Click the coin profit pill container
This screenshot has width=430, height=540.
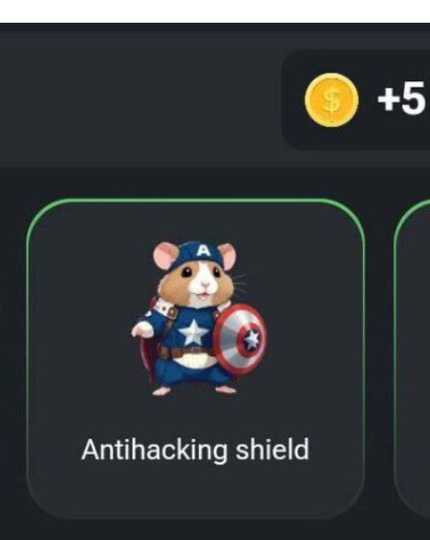356,100
